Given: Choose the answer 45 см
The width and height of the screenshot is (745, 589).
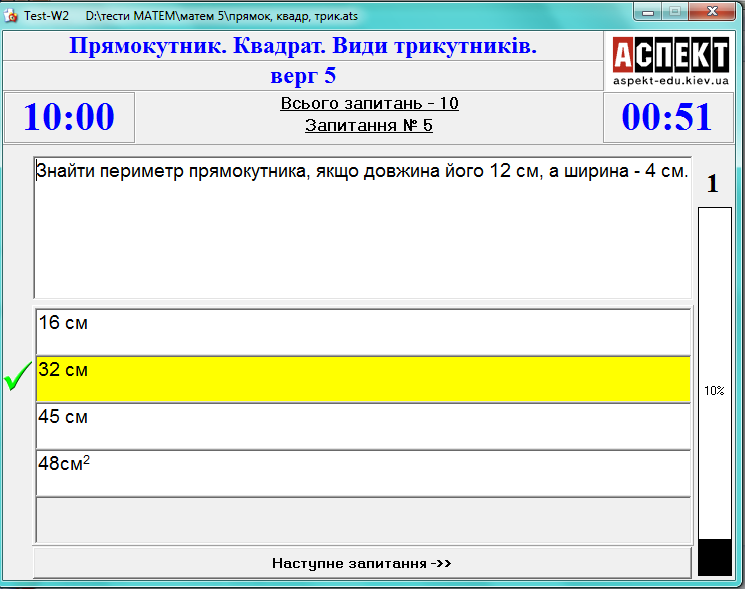Looking at the screenshot, I should (363, 426).
